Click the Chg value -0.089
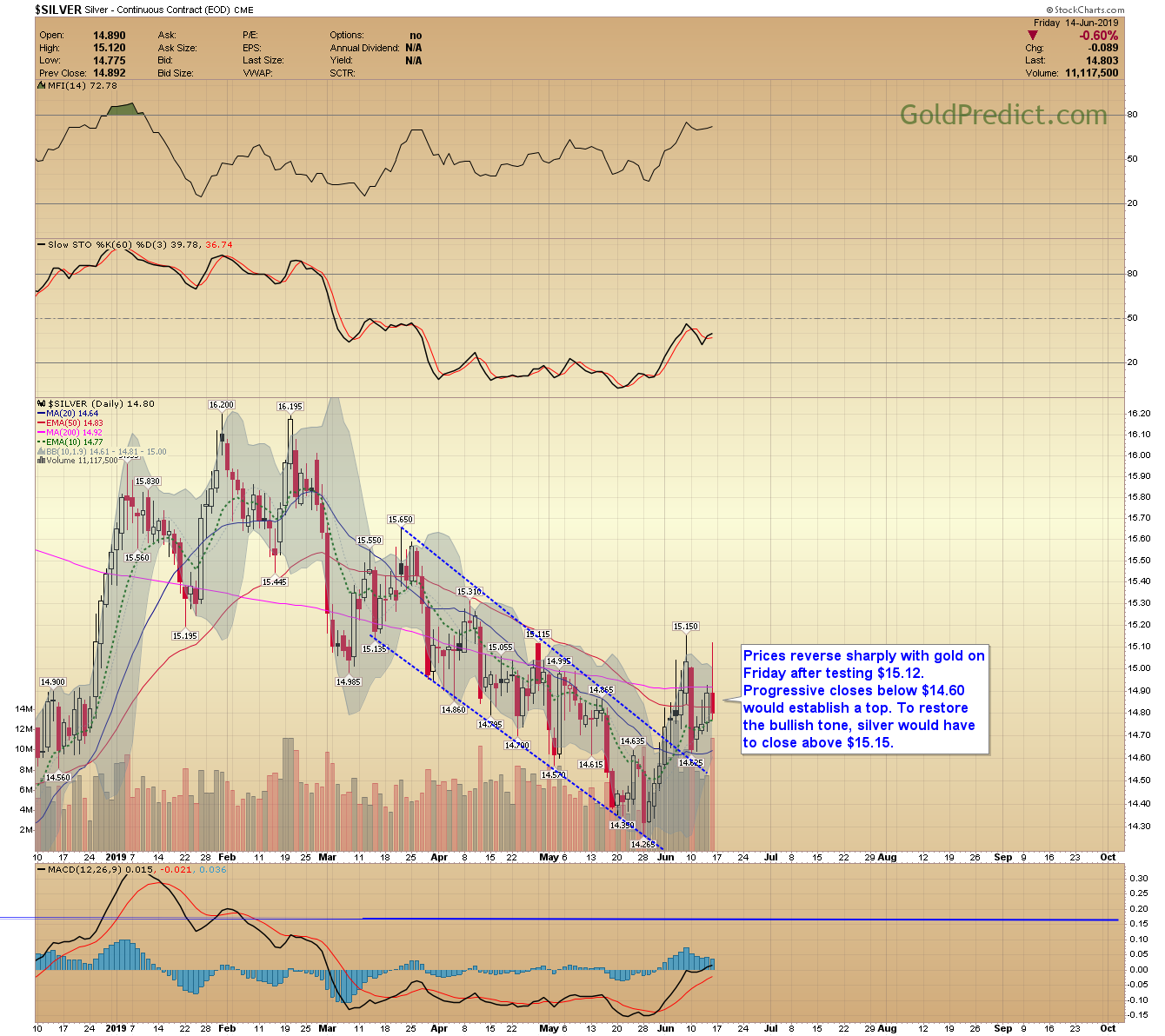The width and height of the screenshot is (1165, 1036). point(1104,48)
